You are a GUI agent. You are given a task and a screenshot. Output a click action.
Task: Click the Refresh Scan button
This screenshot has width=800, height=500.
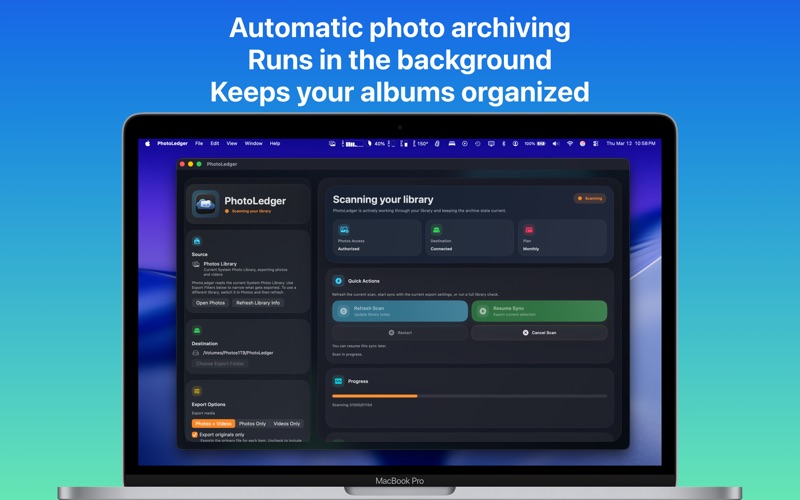pos(400,311)
